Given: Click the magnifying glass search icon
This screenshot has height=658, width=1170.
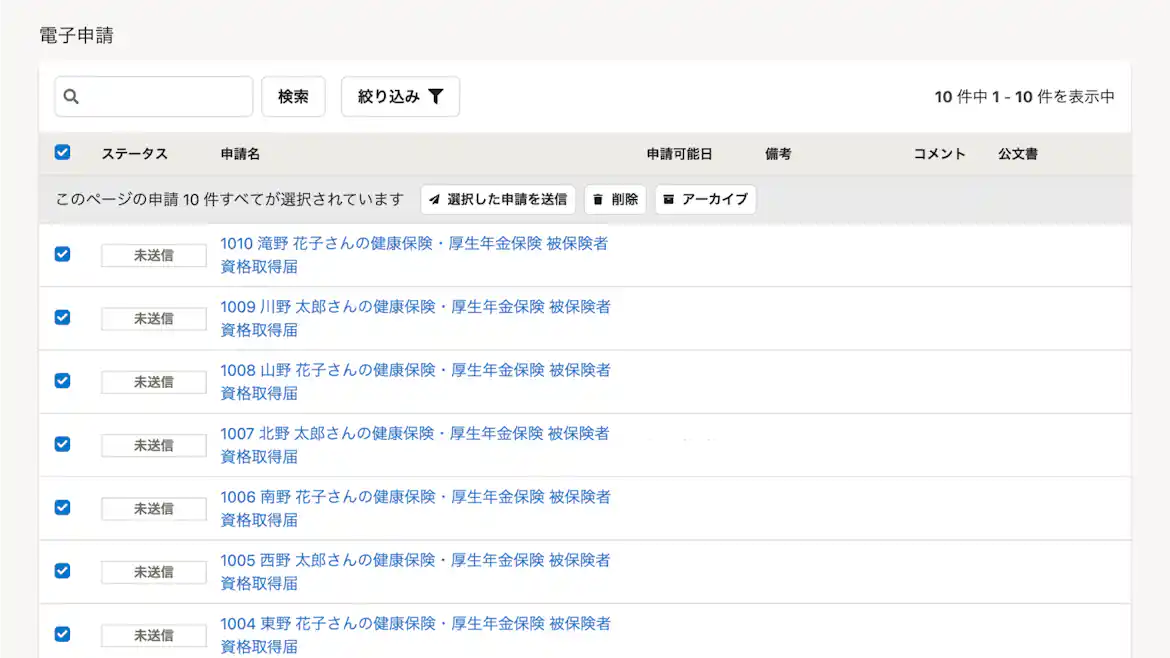Looking at the screenshot, I should click(x=70, y=96).
